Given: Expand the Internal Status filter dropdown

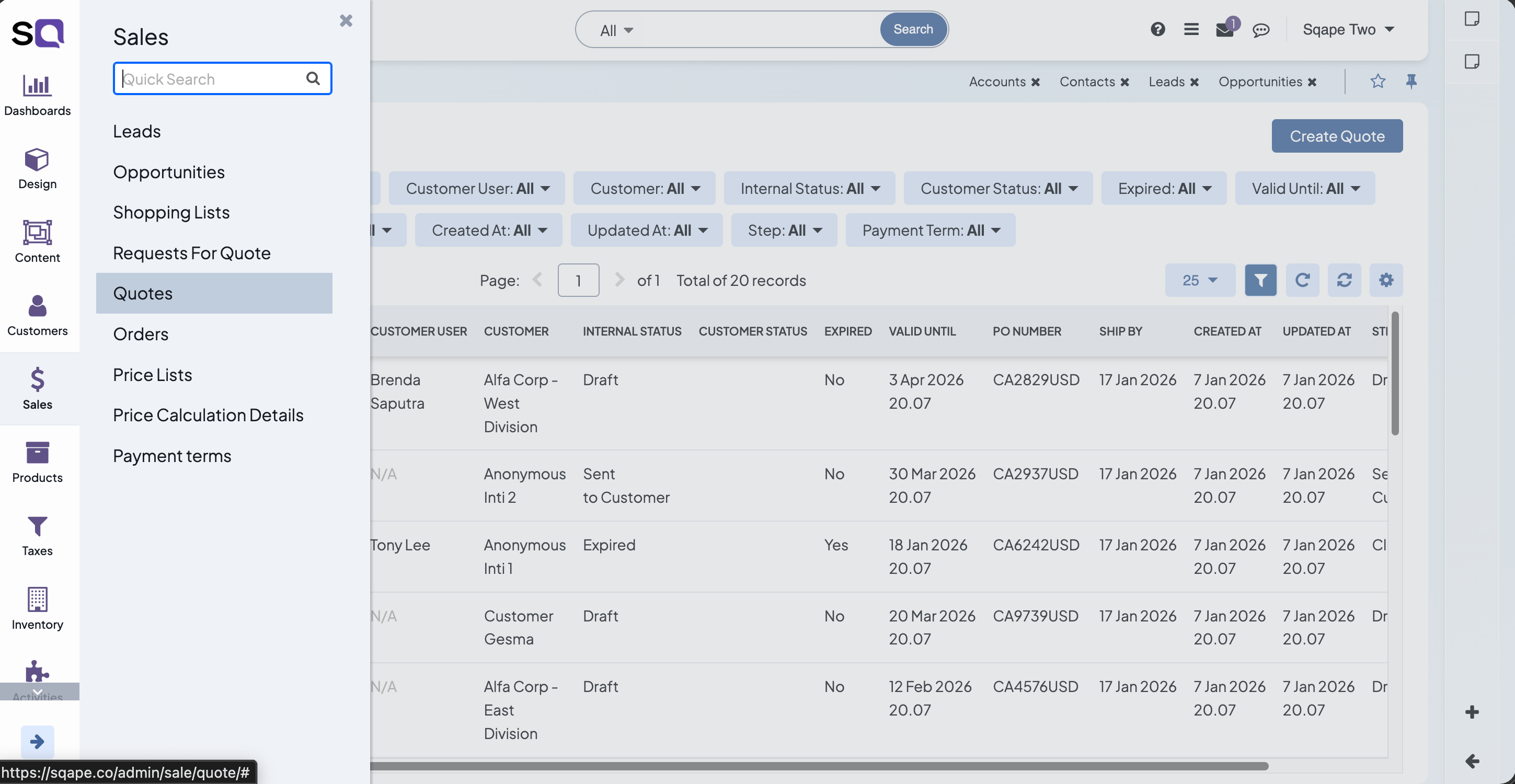Looking at the screenshot, I should [809, 188].
